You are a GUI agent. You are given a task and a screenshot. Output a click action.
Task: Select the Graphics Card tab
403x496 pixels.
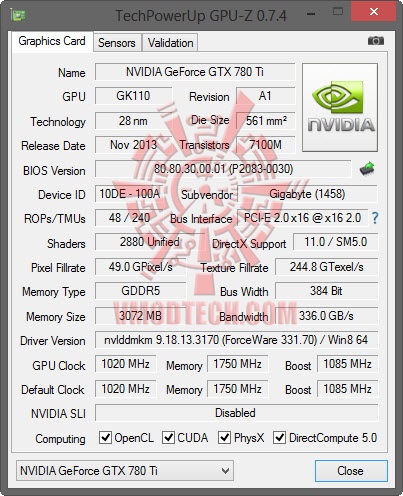(x=52, y=41)
